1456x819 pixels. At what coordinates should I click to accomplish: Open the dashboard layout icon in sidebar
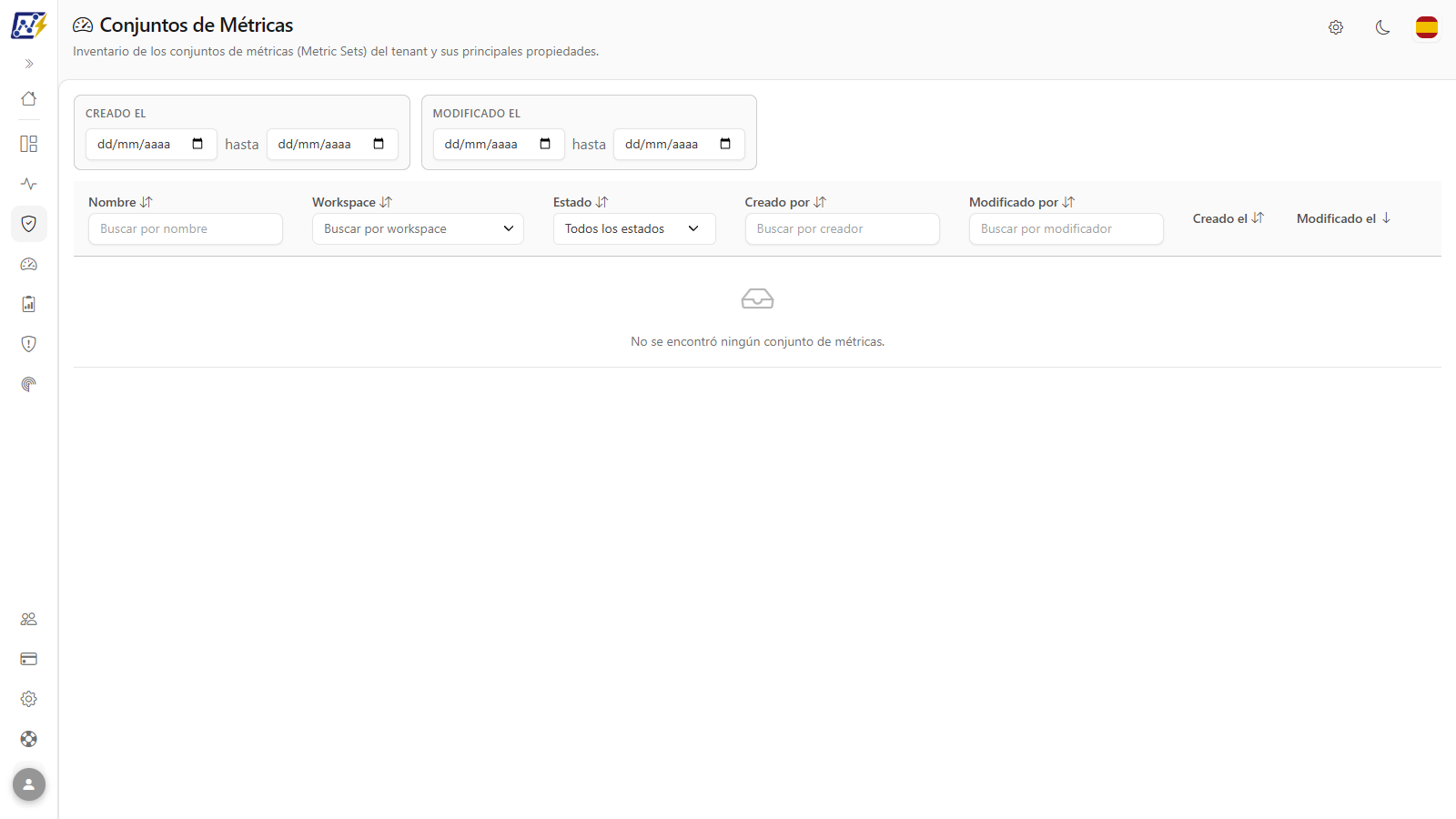[x=29, y=144]
